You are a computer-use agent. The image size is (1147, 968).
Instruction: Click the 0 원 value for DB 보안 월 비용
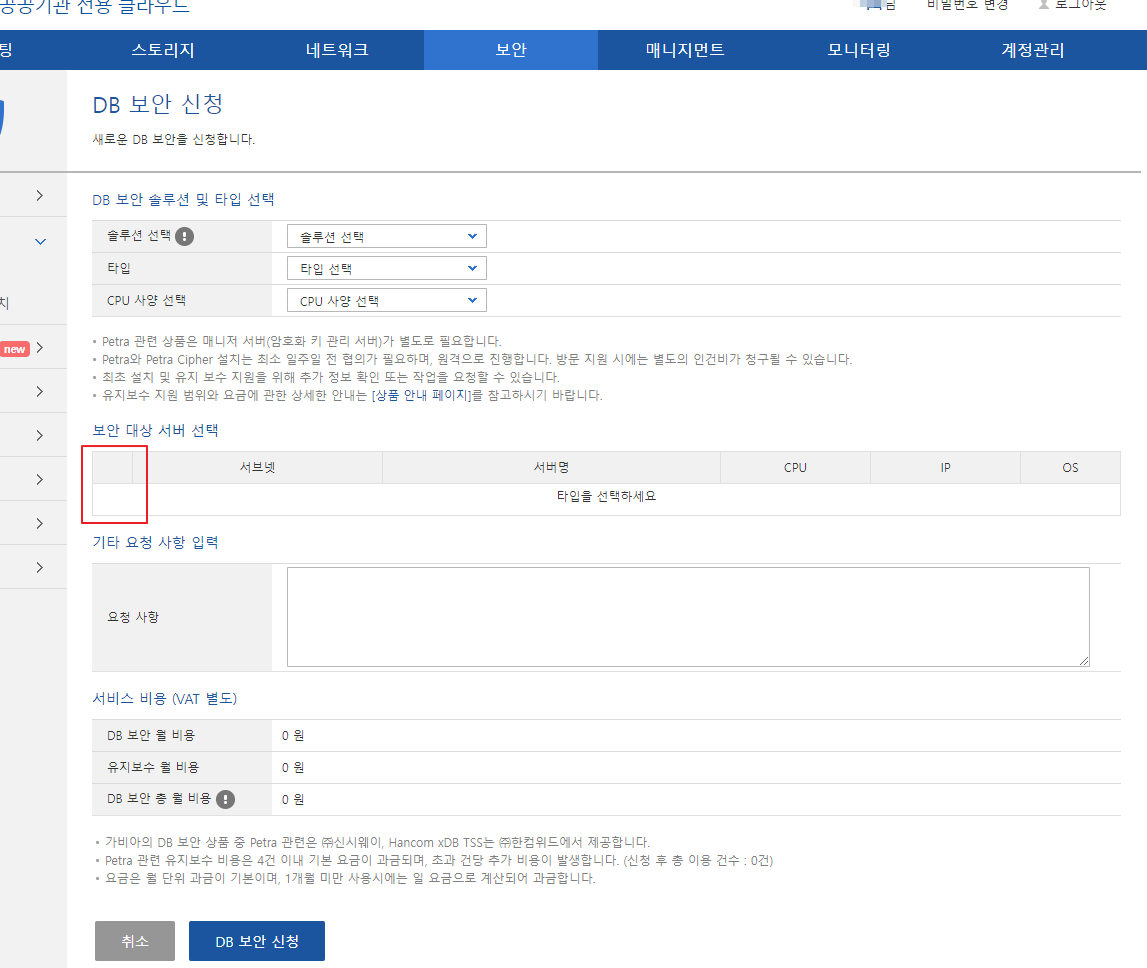click(x=293, y=735)
